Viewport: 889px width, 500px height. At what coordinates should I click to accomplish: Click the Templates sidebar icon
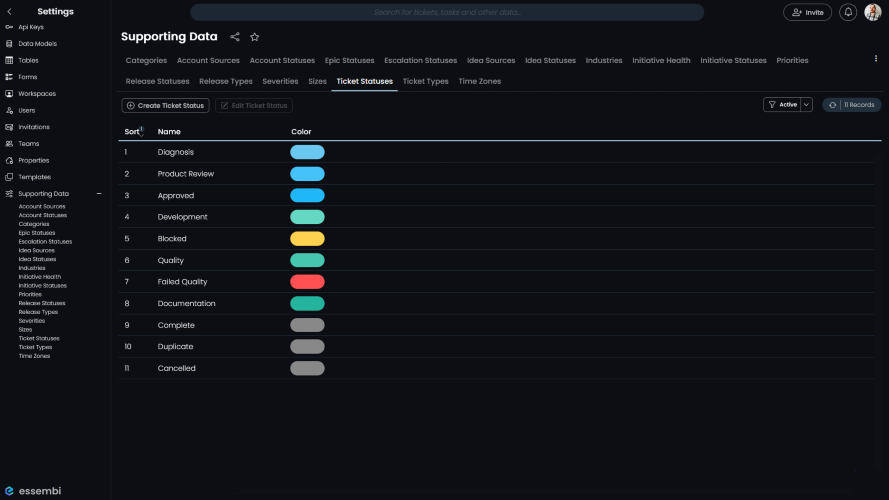9,177
